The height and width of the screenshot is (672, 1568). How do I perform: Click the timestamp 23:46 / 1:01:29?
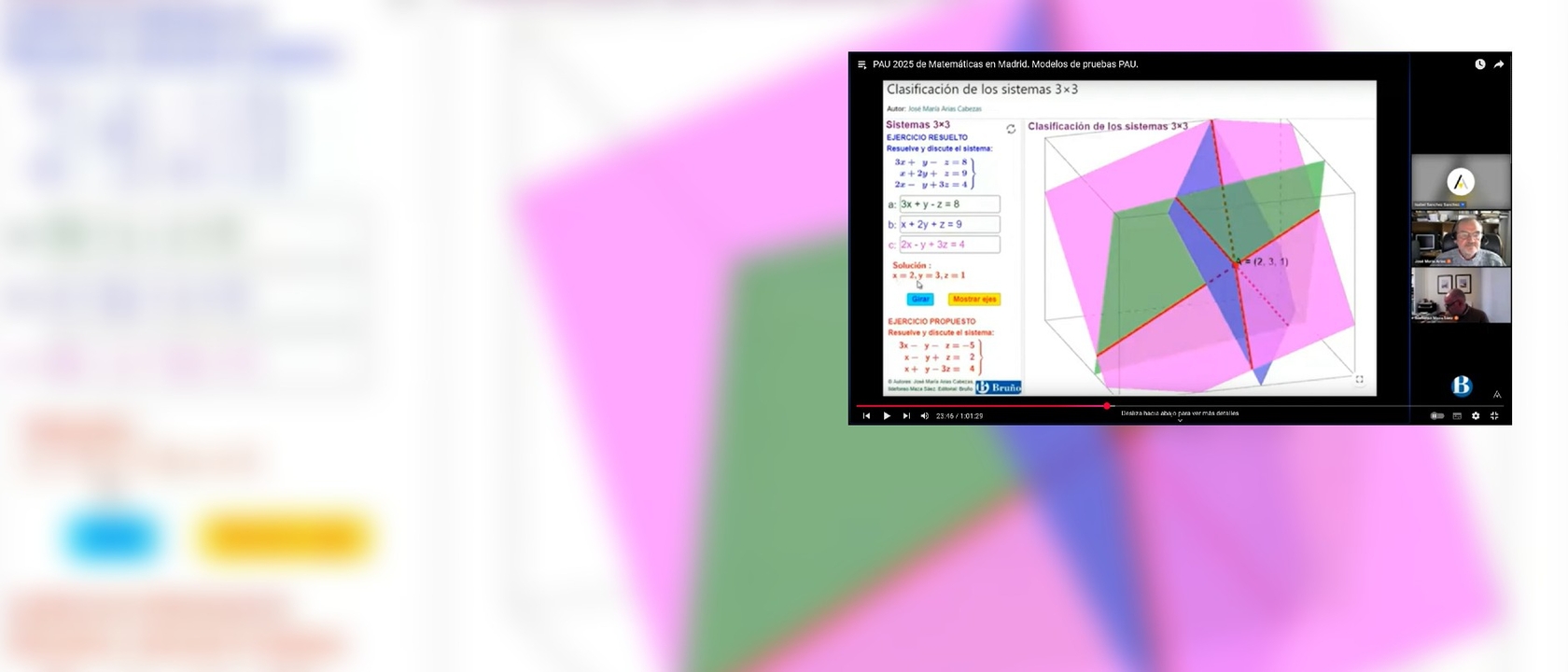(959, 416)
